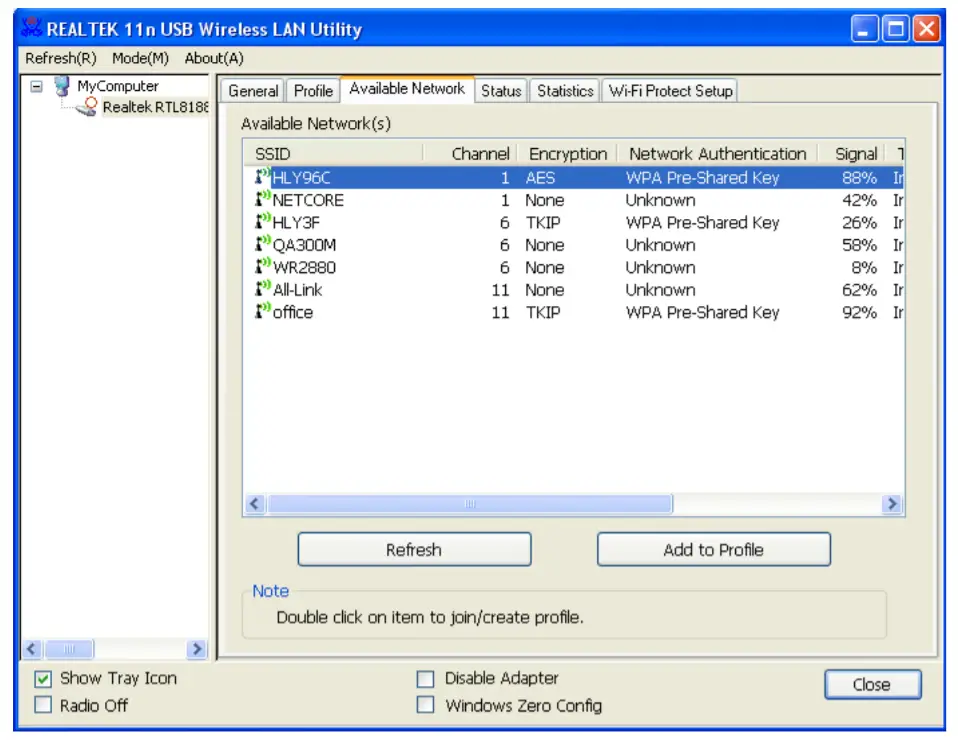Switch to the Wi-Fi Protect Setup tab

[670, 91]
